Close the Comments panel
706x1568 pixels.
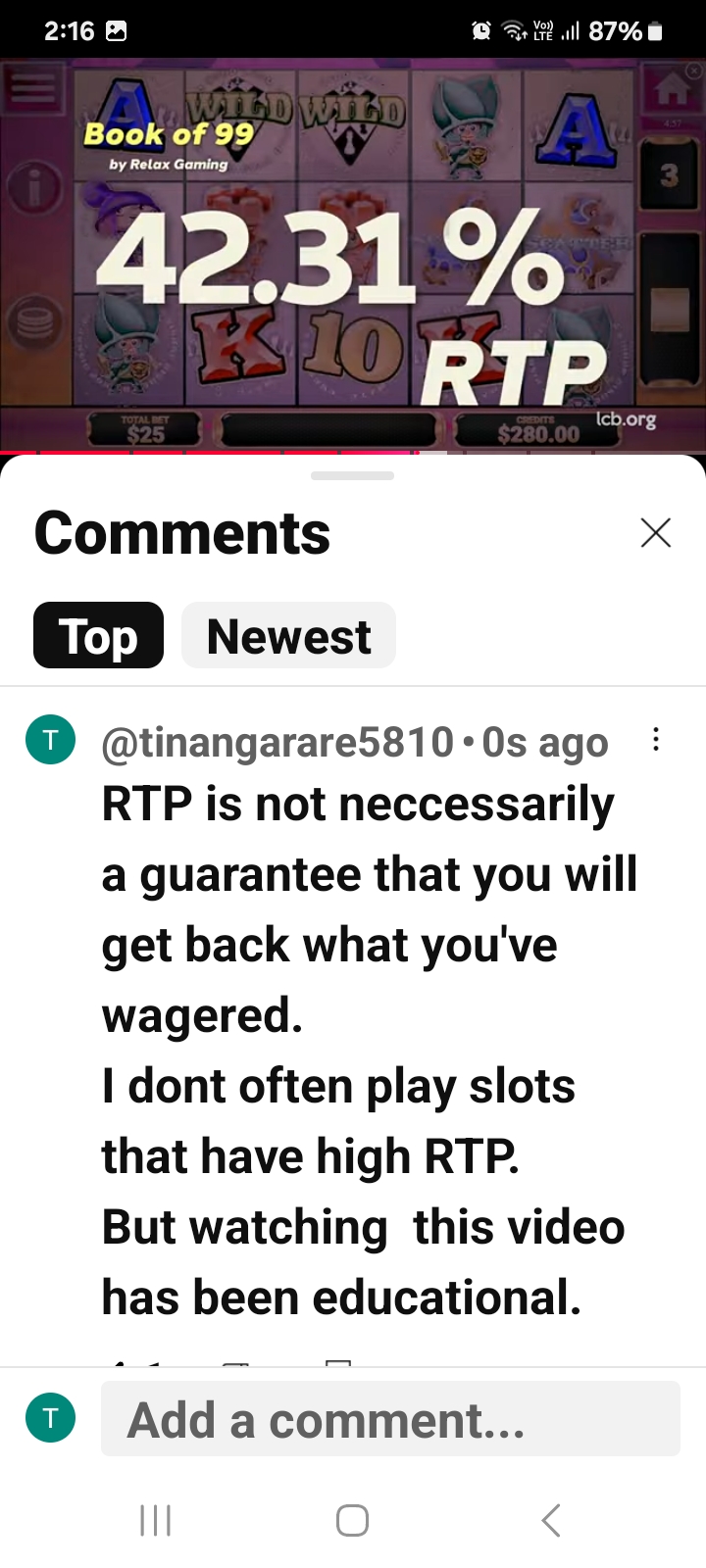click(655, 532)
